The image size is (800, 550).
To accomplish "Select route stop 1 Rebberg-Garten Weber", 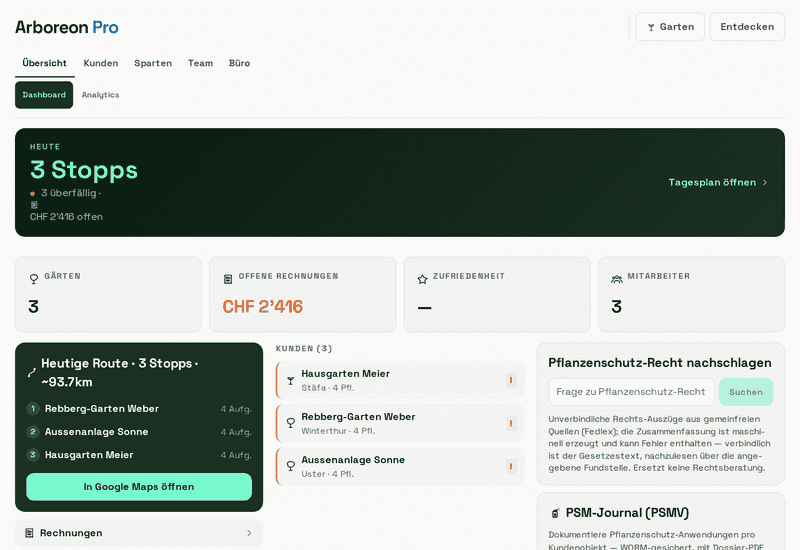I will click(x=139, y=409).
